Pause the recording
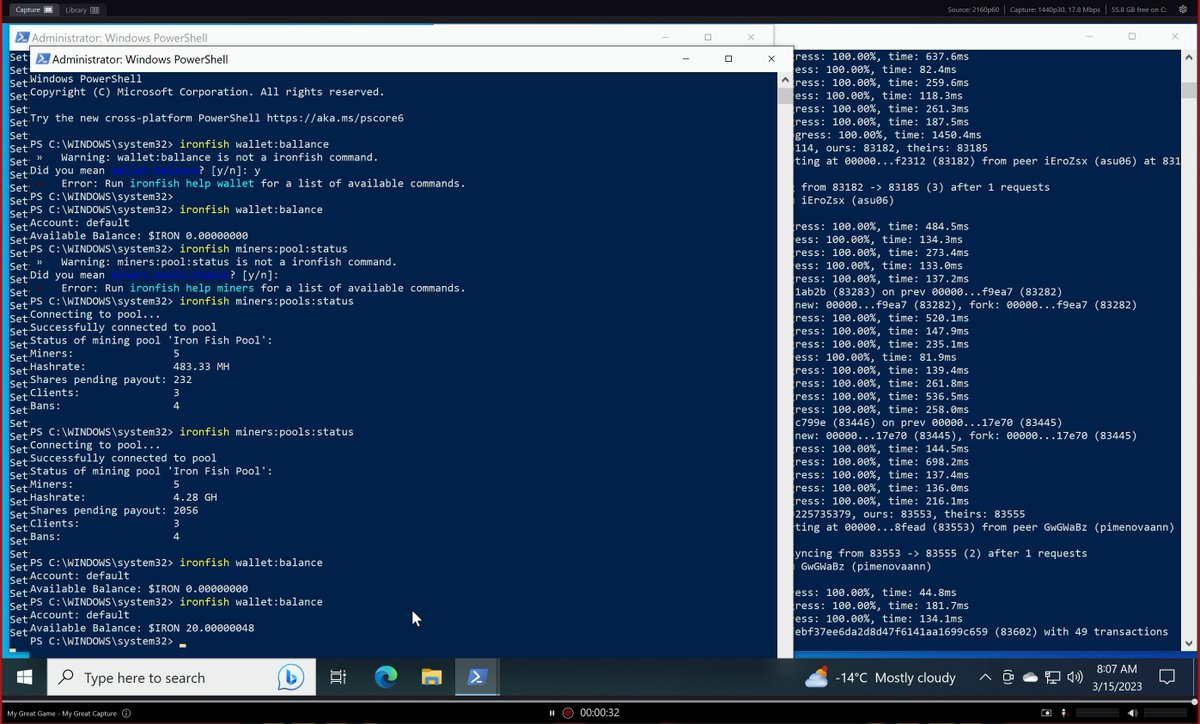The width and height of the screenshot is (1200, 724). [x=551, y=713]
